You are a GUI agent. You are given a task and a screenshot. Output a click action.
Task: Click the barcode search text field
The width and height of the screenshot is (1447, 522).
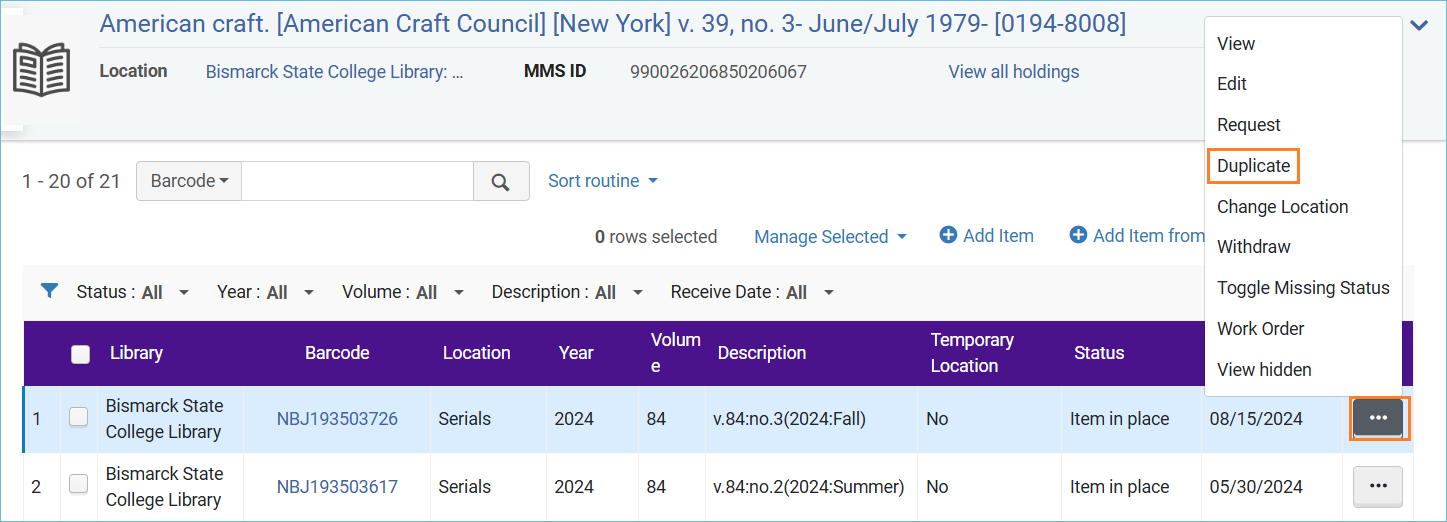pos(357,181)
